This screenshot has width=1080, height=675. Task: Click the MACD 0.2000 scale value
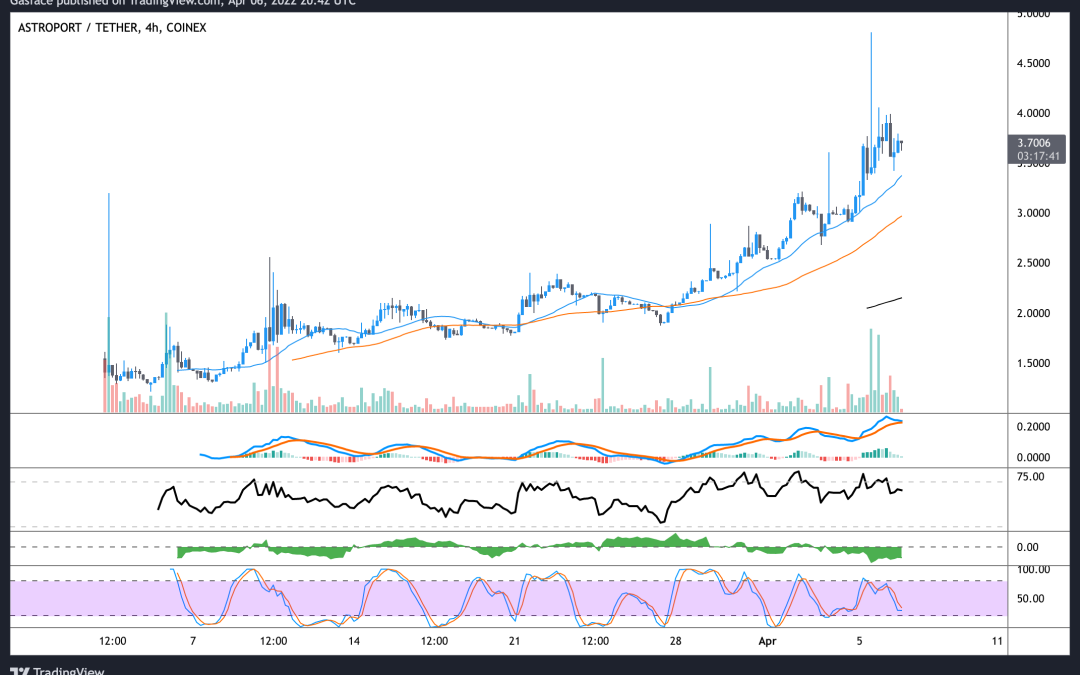tap(1033, 427)
